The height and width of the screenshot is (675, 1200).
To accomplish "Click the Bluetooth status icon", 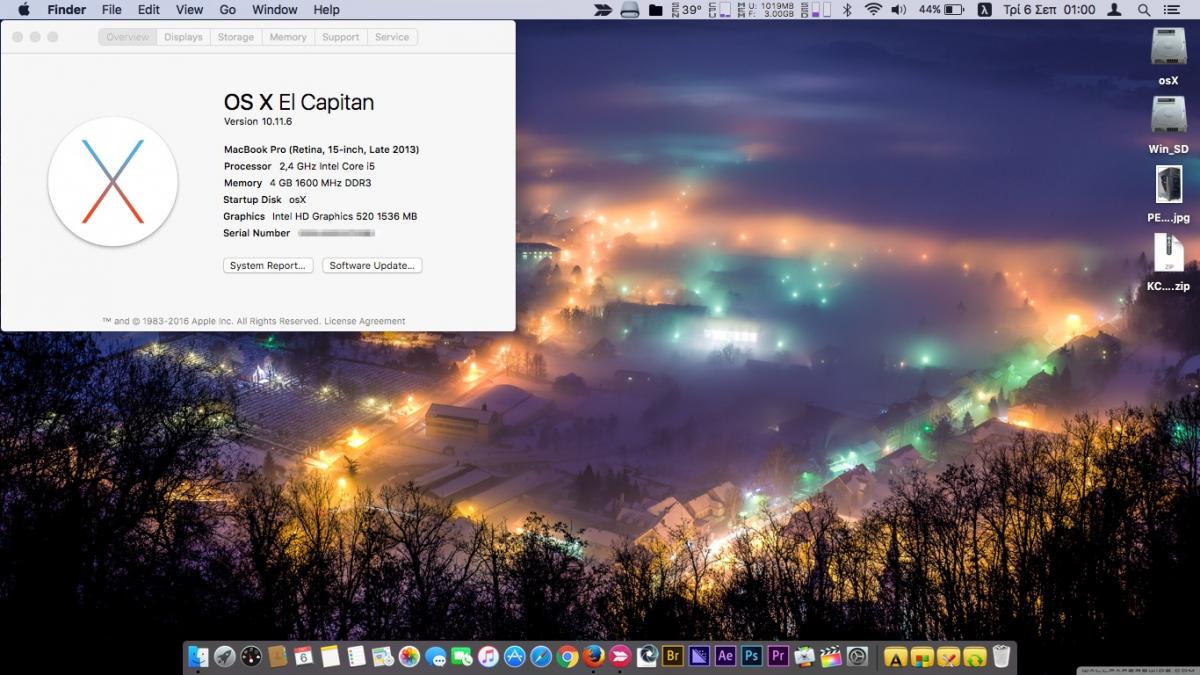I will (x=847, y=10).
